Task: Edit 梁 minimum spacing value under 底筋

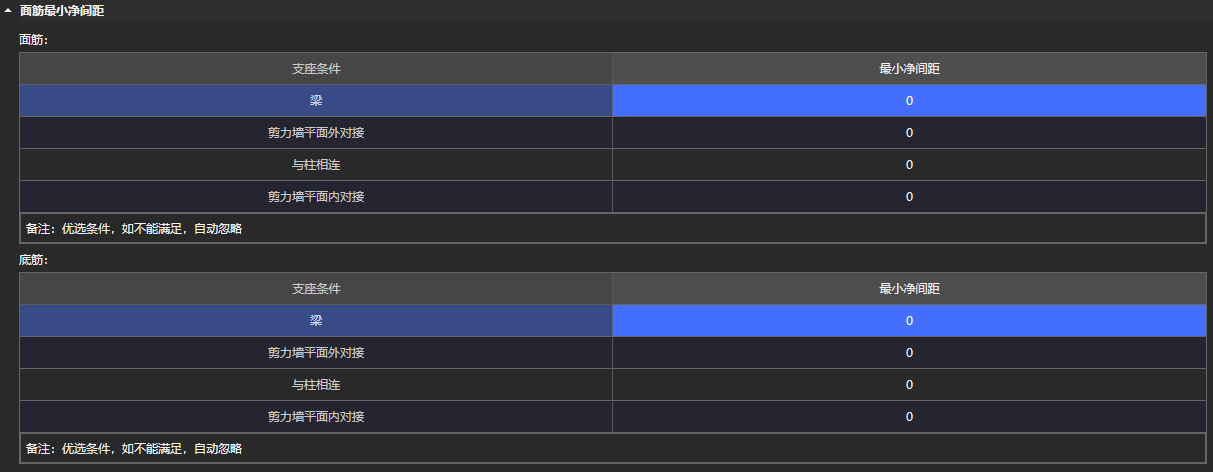Action: [909, 321]
